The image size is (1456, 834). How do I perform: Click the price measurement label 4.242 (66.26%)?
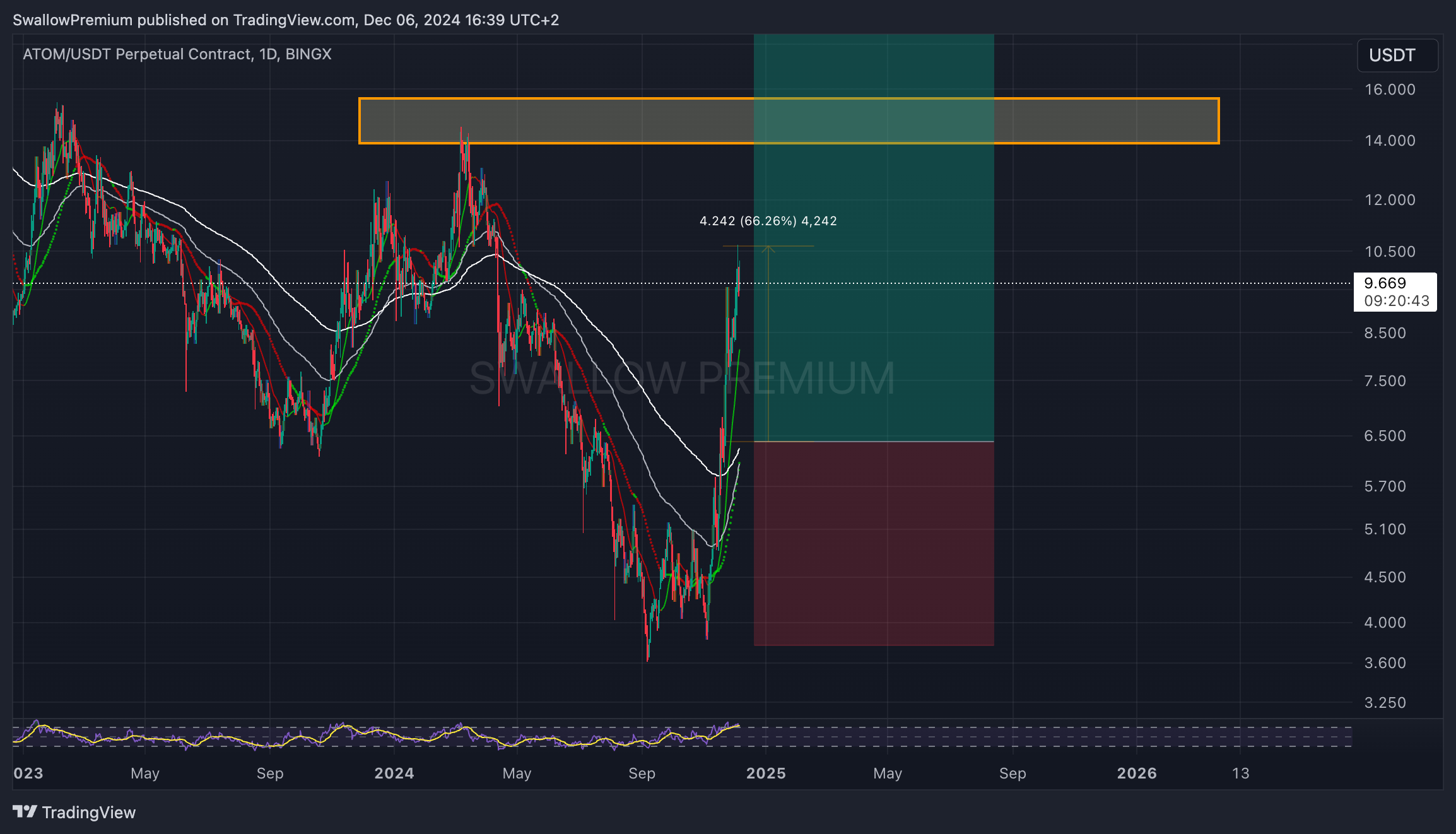point(768,221)
